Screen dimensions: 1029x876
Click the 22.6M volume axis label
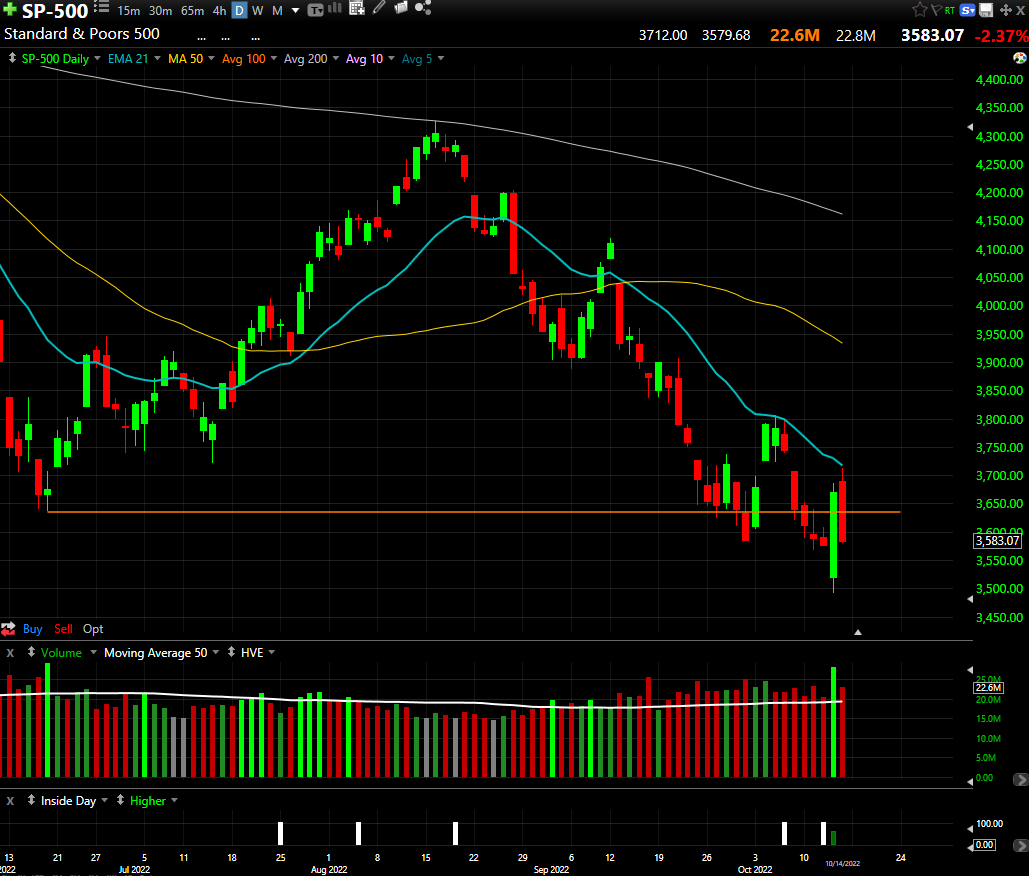988,688
